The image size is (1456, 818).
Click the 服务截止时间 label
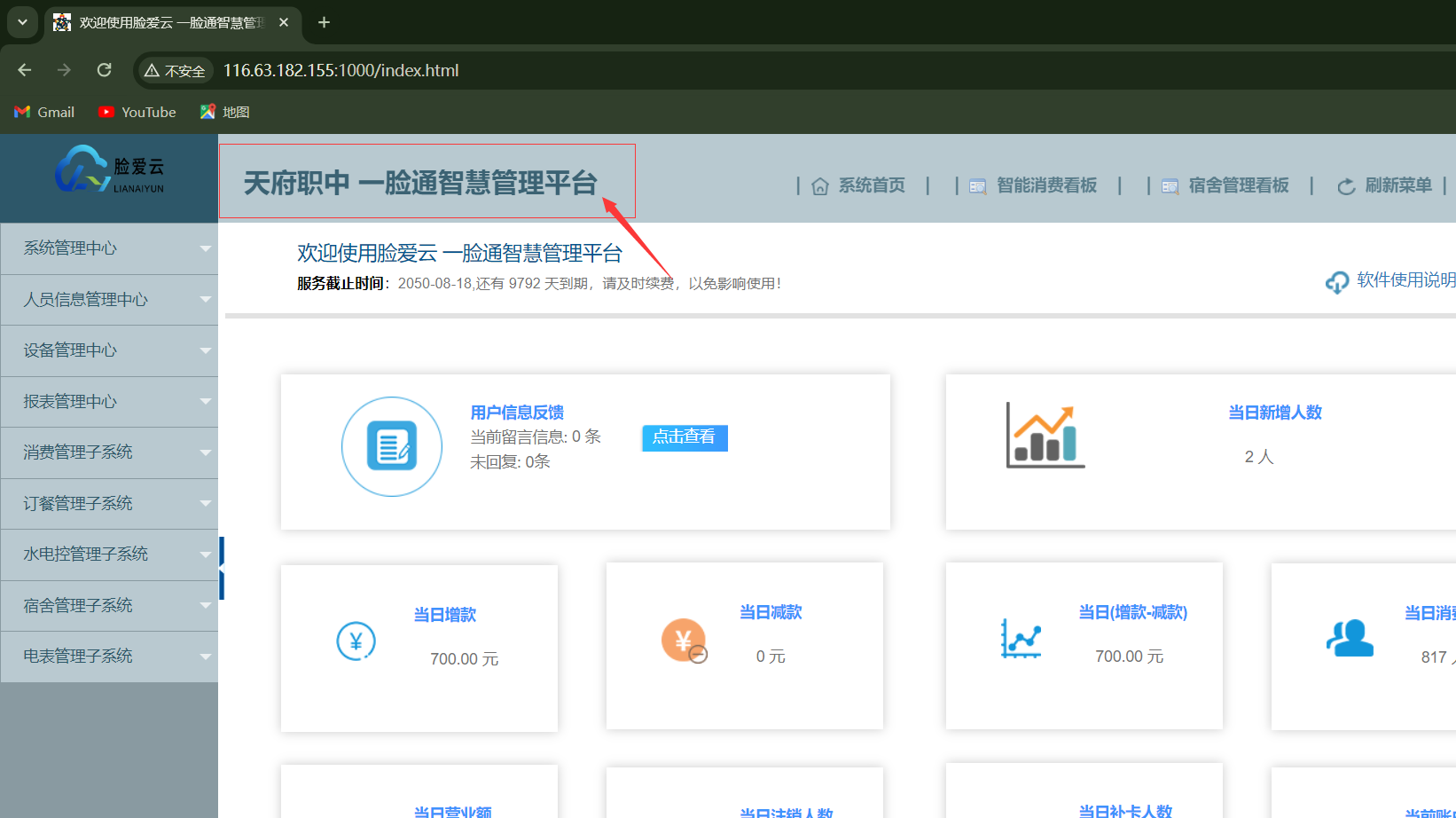point(341,284)
